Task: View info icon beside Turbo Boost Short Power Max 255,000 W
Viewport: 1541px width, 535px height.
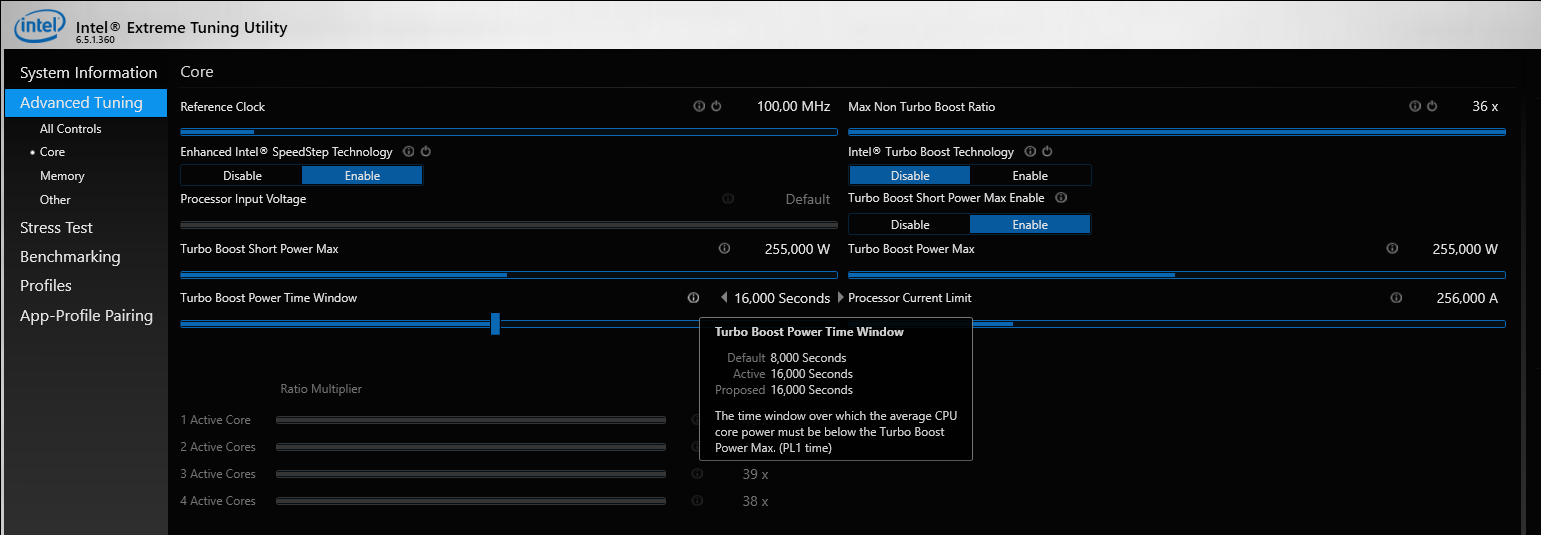Action: (723, 249)
